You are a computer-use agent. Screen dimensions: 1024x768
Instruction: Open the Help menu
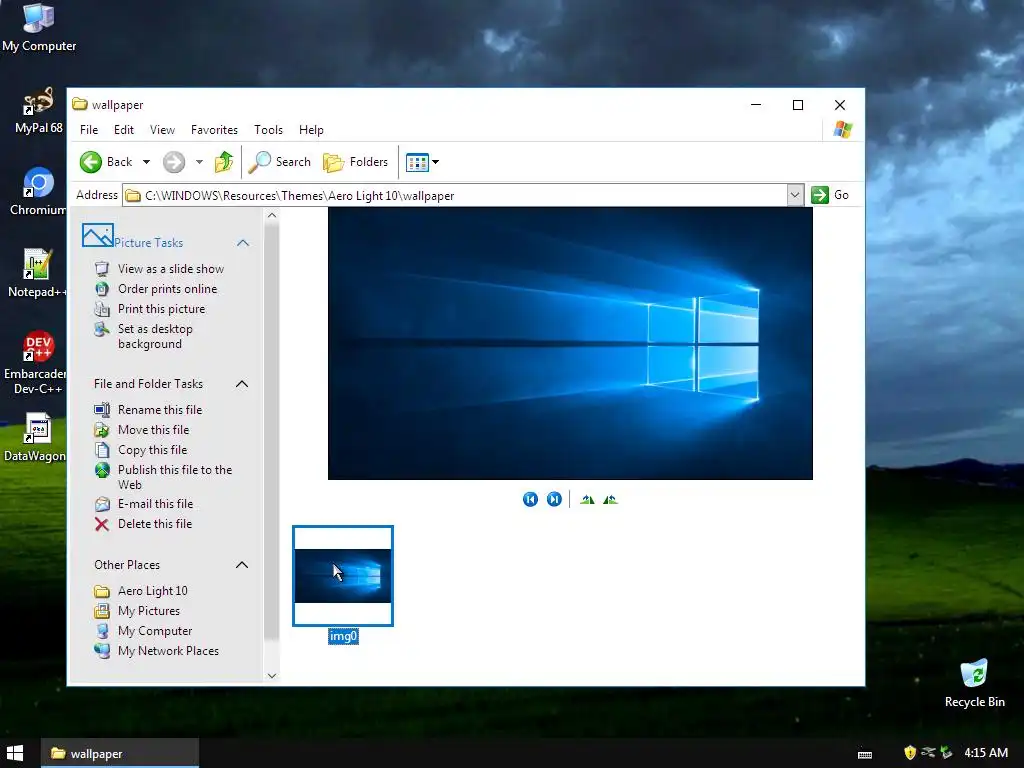click(311, 130)
